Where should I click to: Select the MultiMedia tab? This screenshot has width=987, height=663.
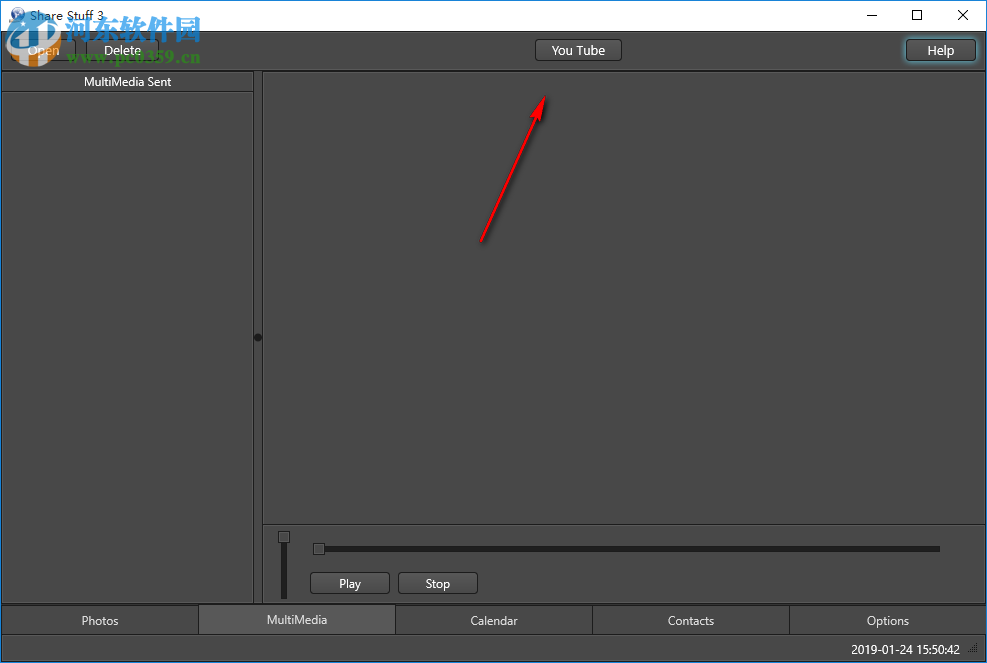point(297,620)
